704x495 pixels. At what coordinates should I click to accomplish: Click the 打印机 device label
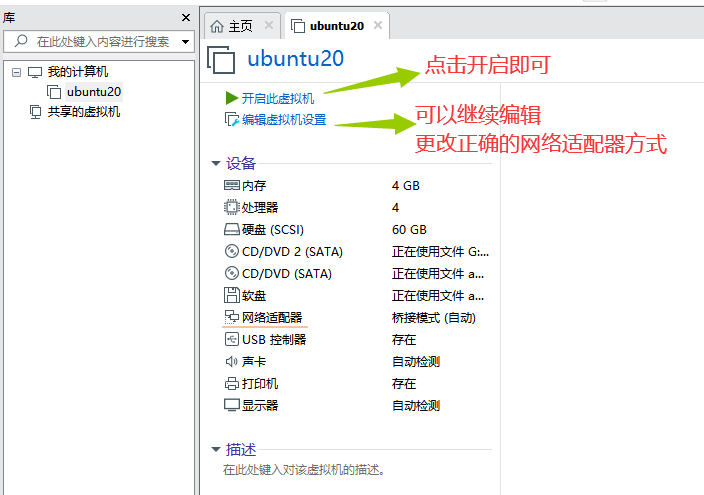pos(260,384)
